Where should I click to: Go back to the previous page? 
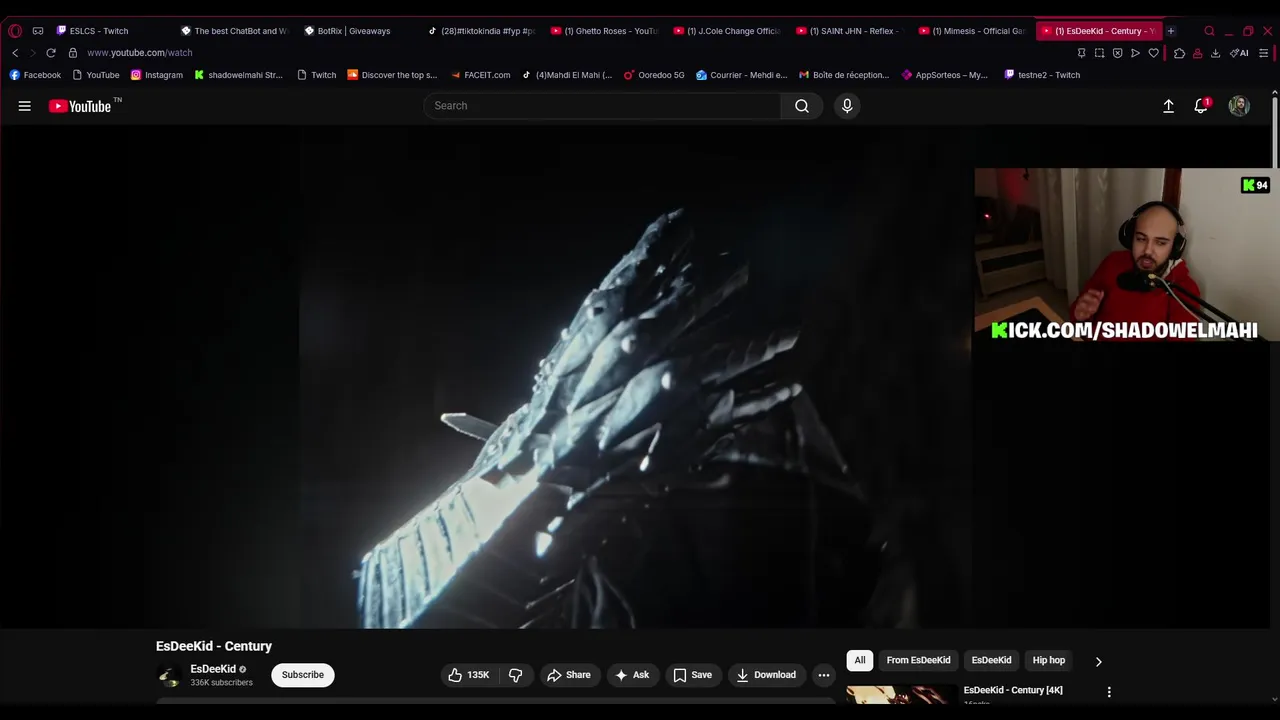(15, 53)
